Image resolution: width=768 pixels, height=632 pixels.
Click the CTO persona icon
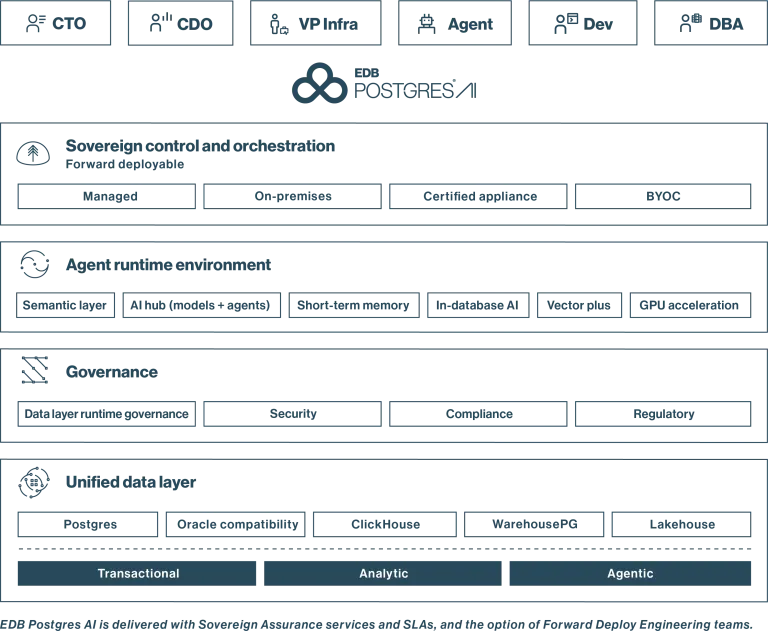pos(36,23)
